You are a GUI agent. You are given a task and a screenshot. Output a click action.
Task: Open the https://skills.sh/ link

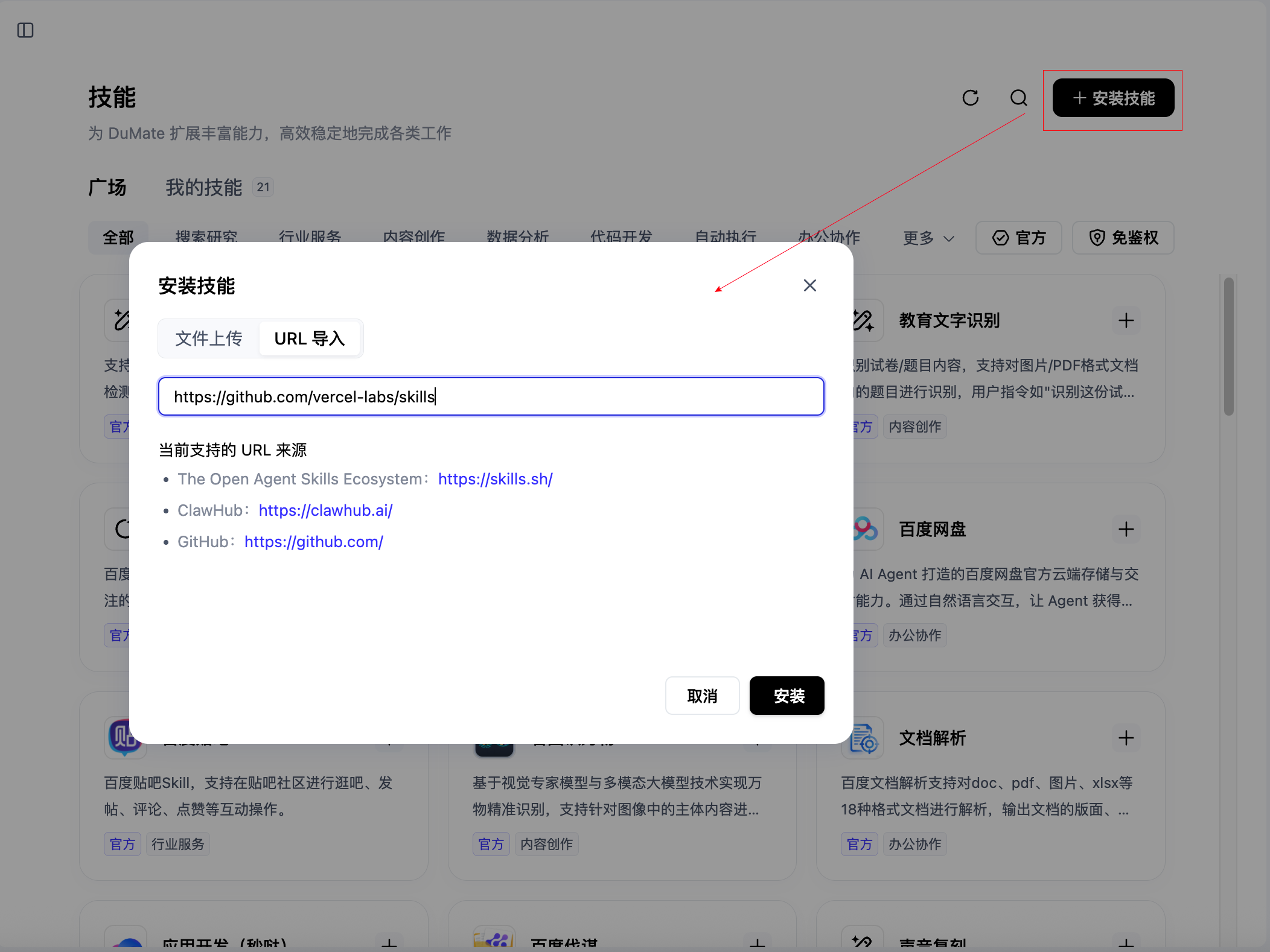(x=495, y=479)
